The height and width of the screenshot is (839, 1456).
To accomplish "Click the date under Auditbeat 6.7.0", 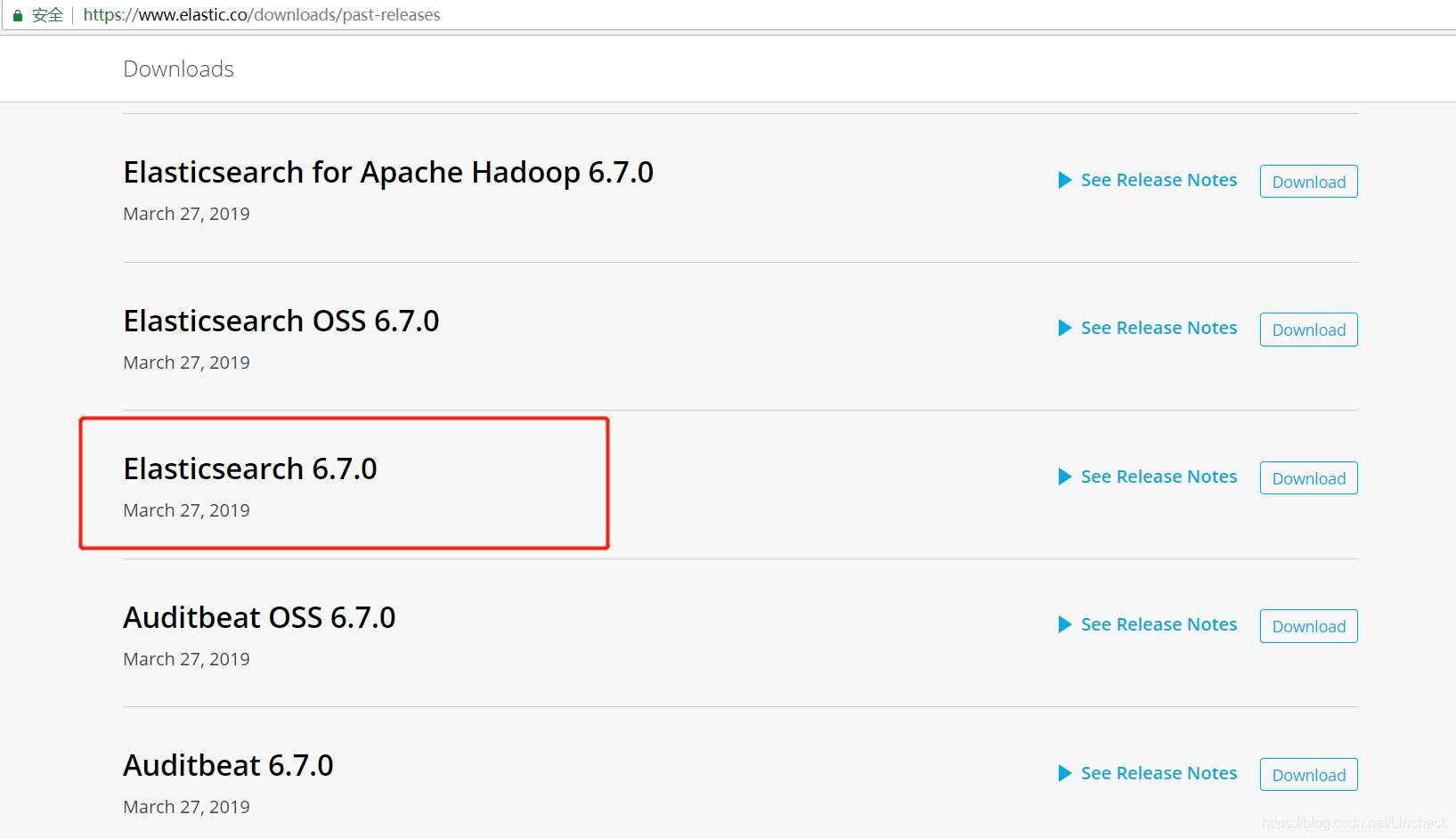I will coord(186,807).
